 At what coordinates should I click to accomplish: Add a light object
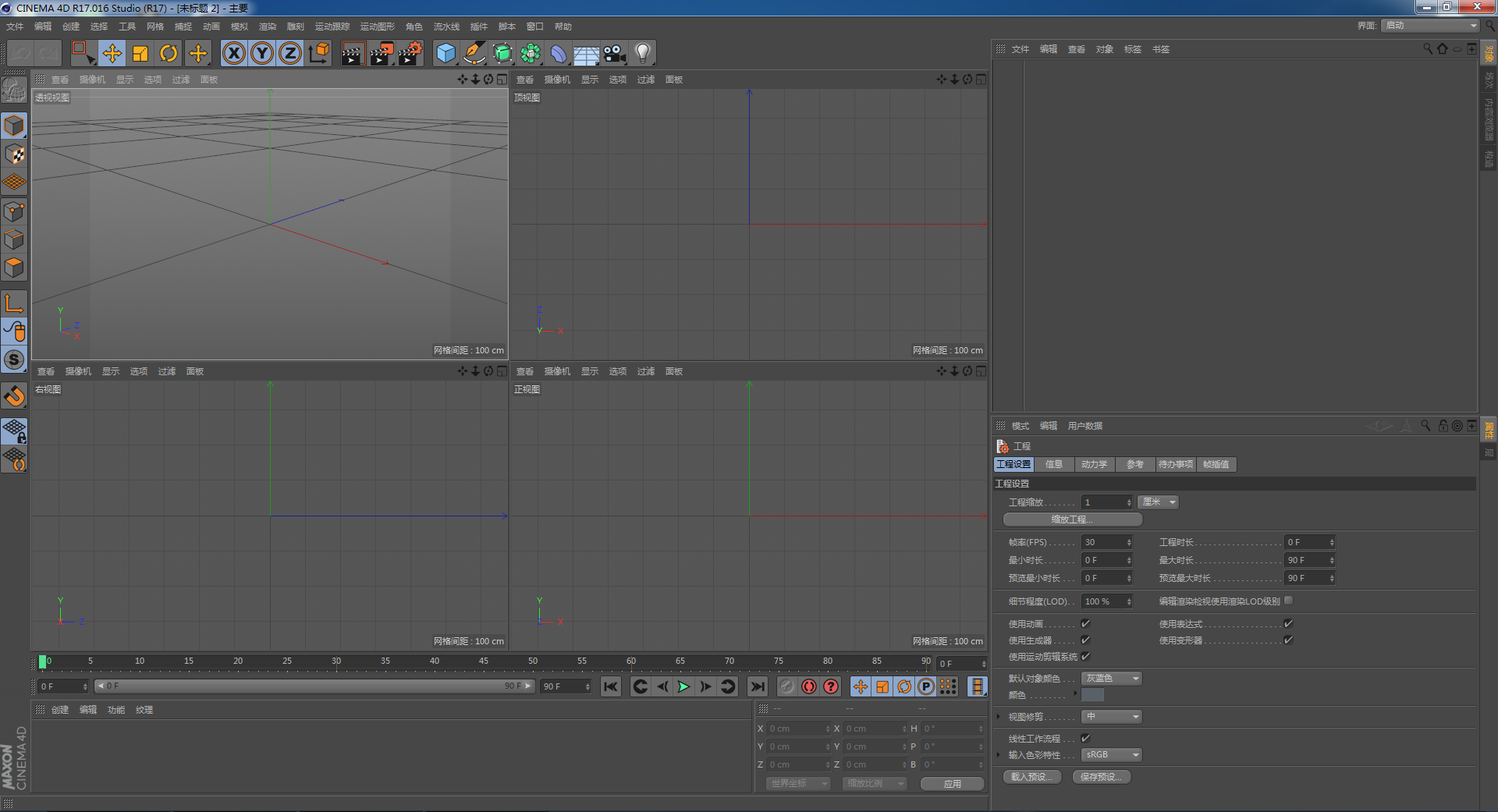pyautogui.click(x=643, y=53)
